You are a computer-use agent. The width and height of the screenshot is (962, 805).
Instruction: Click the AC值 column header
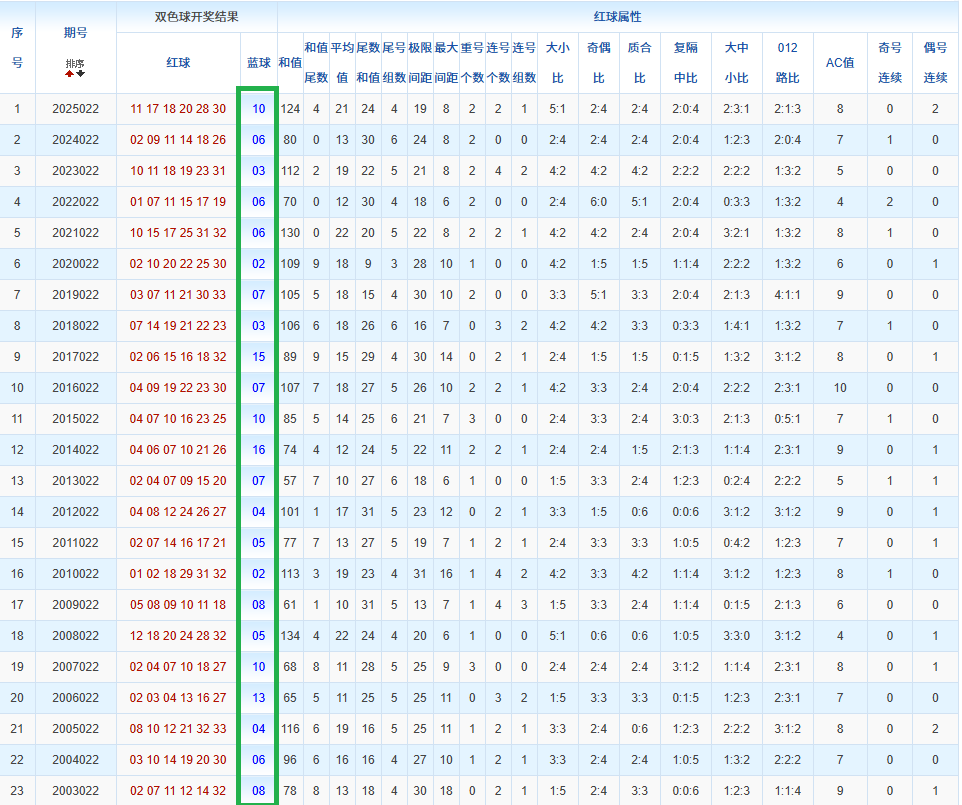pos(840,63)
